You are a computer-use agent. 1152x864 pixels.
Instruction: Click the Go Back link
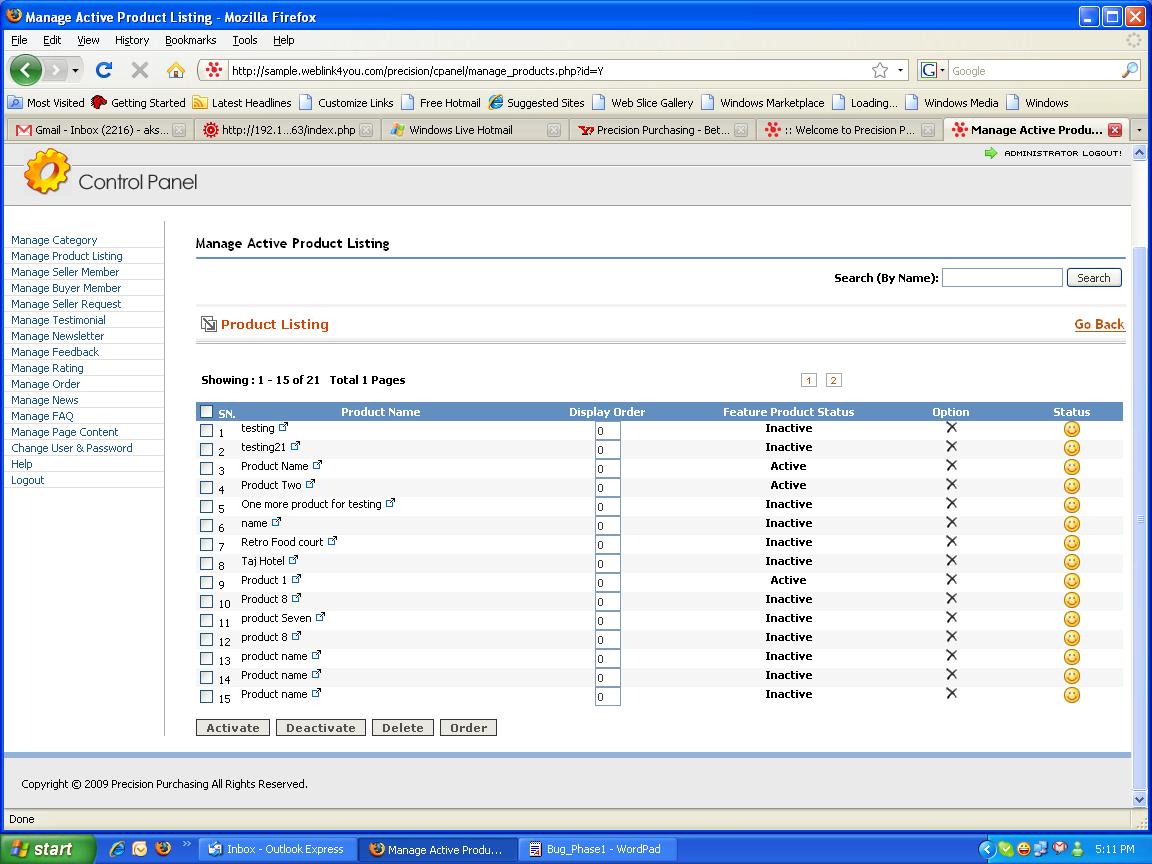click(x=1099, y=324)
